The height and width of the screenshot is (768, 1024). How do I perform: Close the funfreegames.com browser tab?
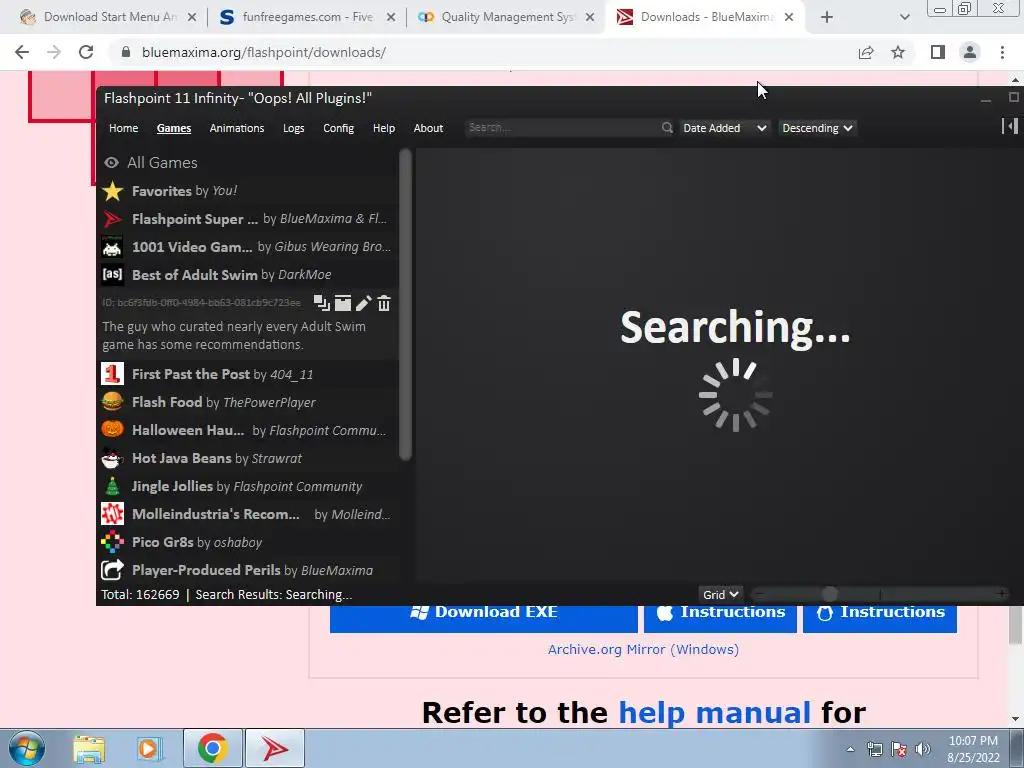point(391,18)
